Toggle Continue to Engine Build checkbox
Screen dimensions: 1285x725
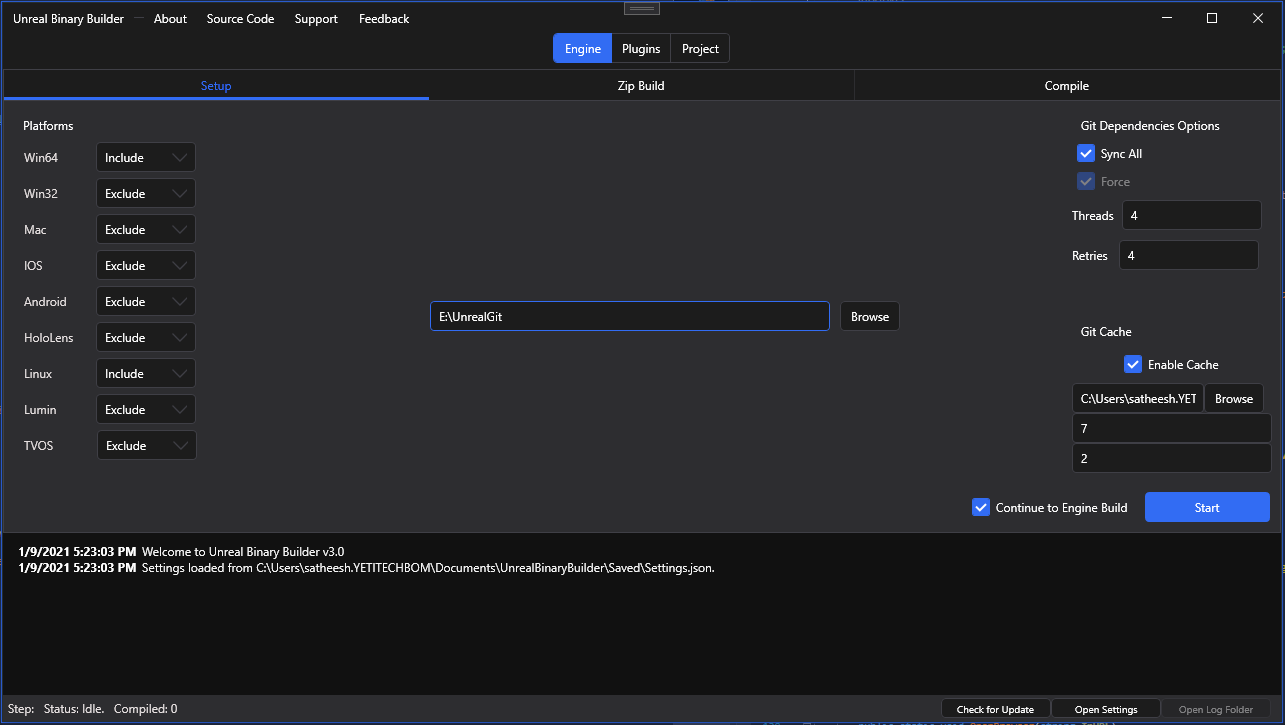pyautogui.click(x=981, y=507)
